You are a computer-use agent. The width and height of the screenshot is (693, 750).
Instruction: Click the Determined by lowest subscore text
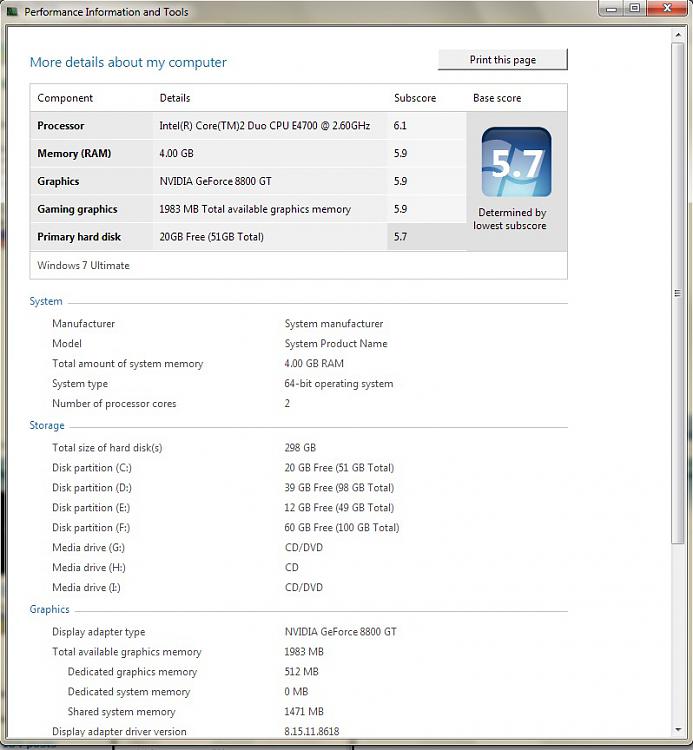510,219
